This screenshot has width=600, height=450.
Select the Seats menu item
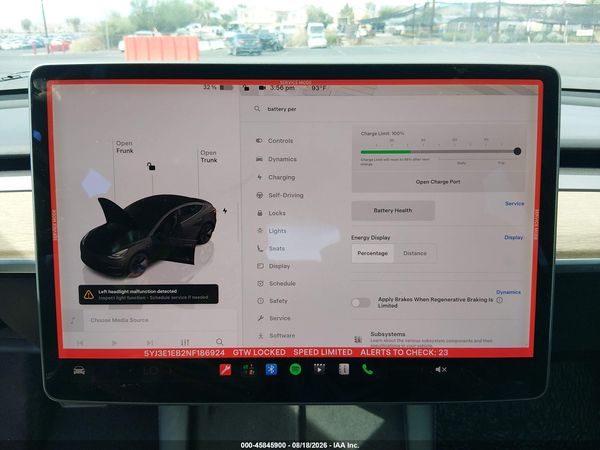tap(271, 248)
